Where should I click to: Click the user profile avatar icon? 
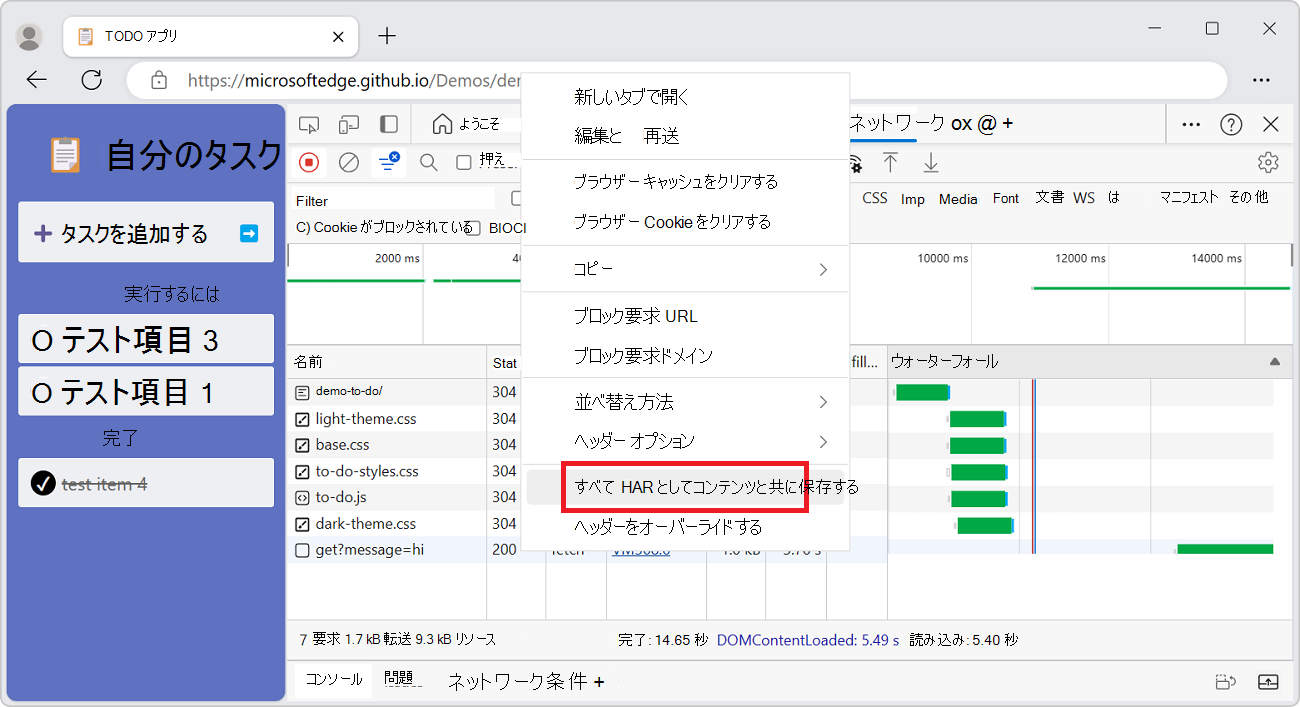pos(30,37)
